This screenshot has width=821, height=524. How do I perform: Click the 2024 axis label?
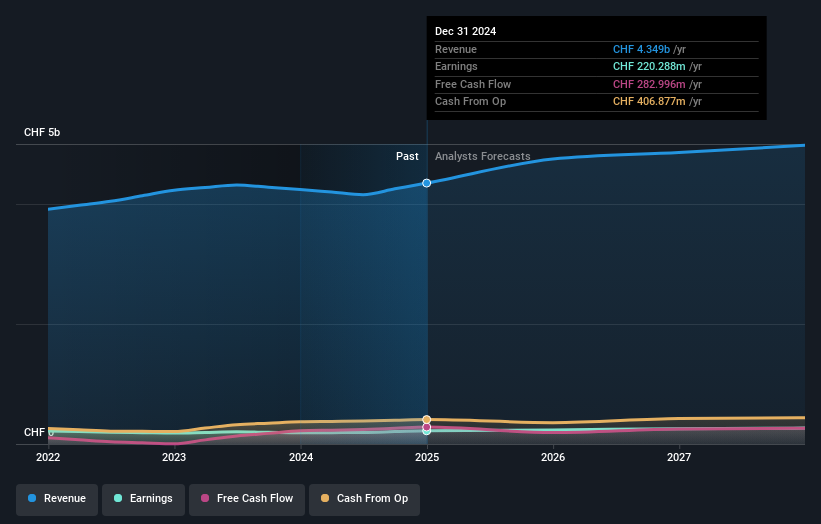coord(301,457)
